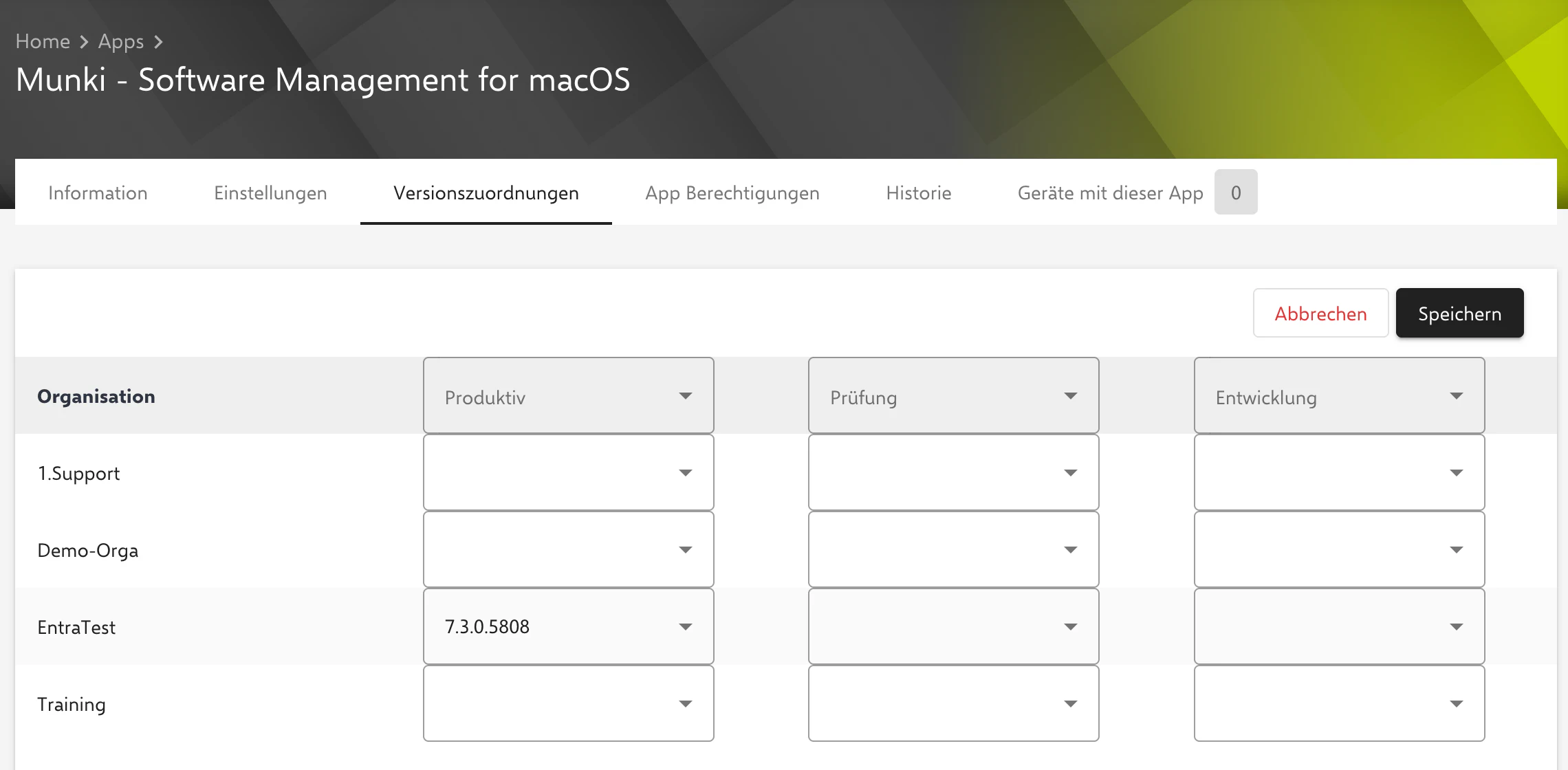Expand Training Prüfung version dropdown
The height and width of the screenshot is (770, 1568).
tap(954, 703)
